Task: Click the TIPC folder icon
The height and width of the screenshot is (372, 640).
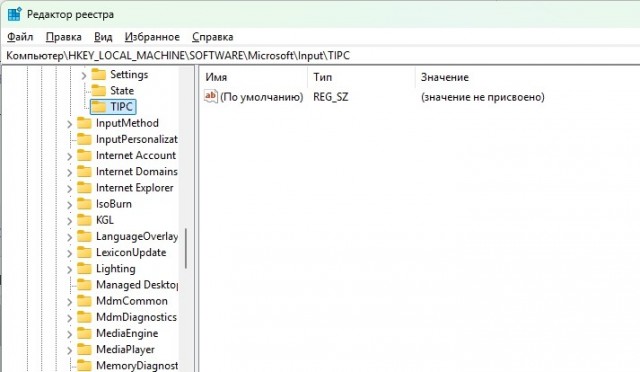Action: [x=98, y=107]
